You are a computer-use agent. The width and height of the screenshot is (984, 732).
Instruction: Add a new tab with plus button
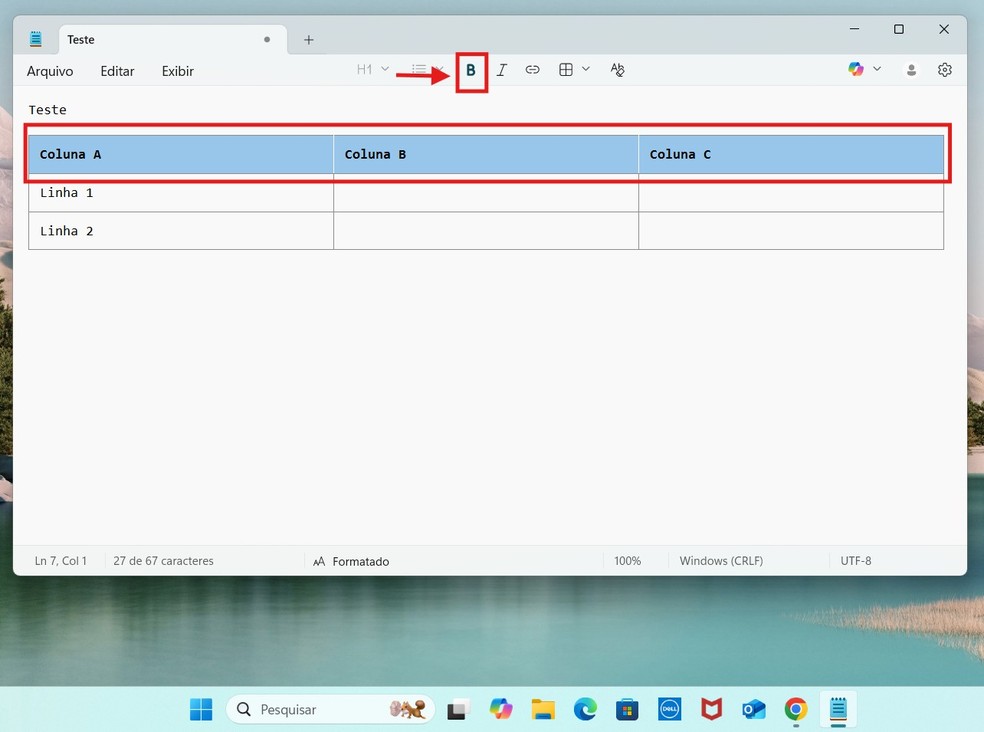tap(309, 40)
